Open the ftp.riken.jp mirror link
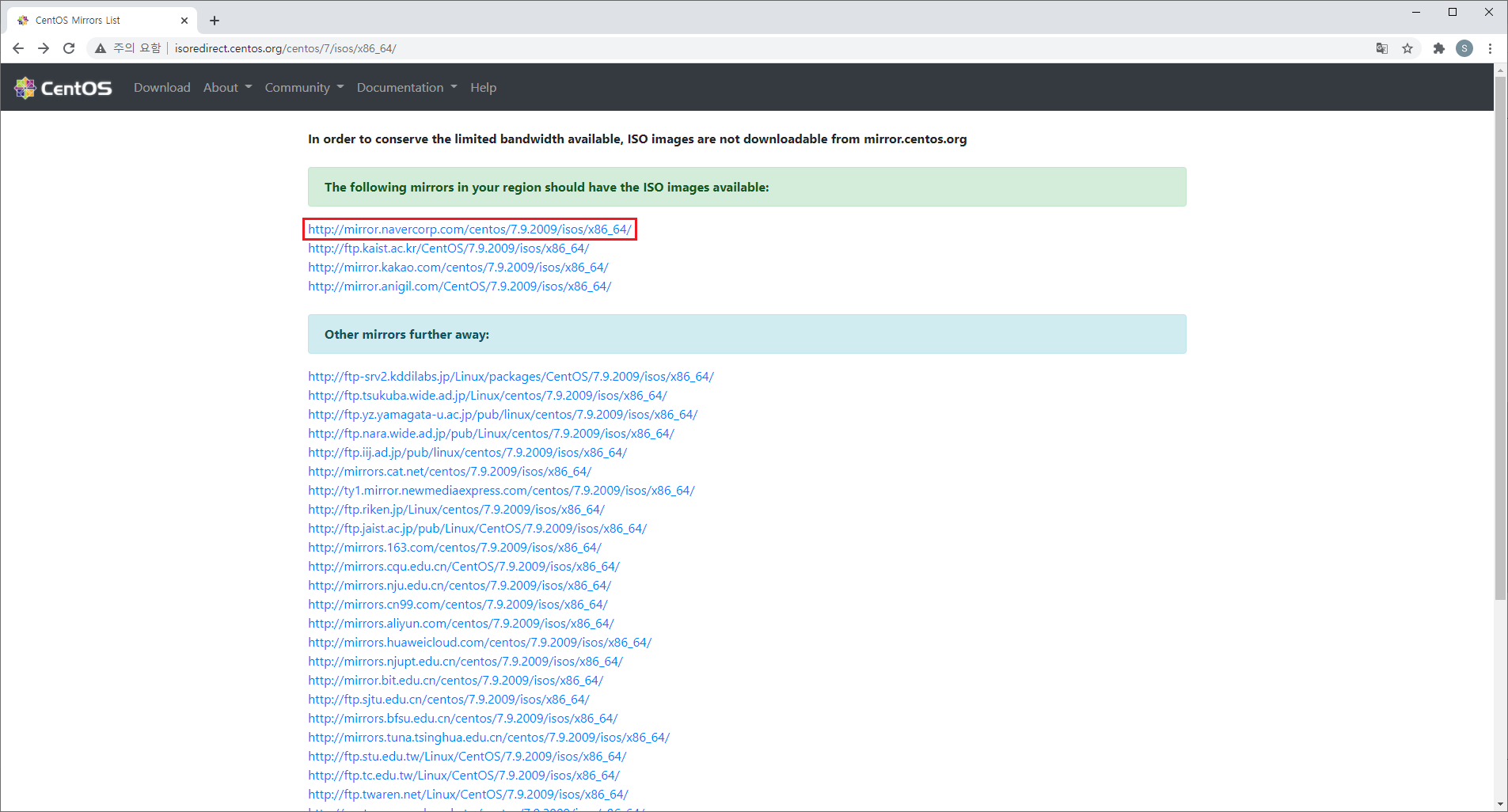Image resolution: width=1508 pixels, height=812 pixels. [457, 510]
